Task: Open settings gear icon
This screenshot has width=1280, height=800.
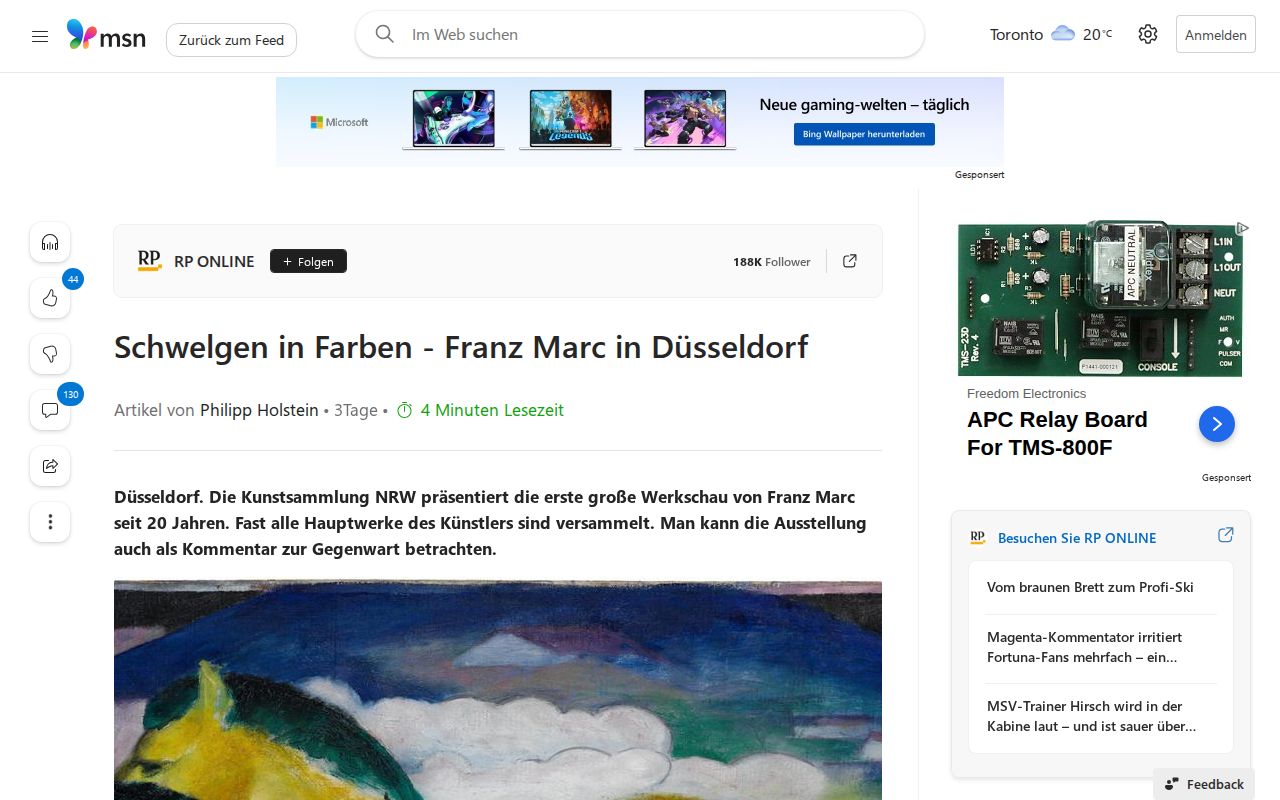Action: tap(1148, 34)
